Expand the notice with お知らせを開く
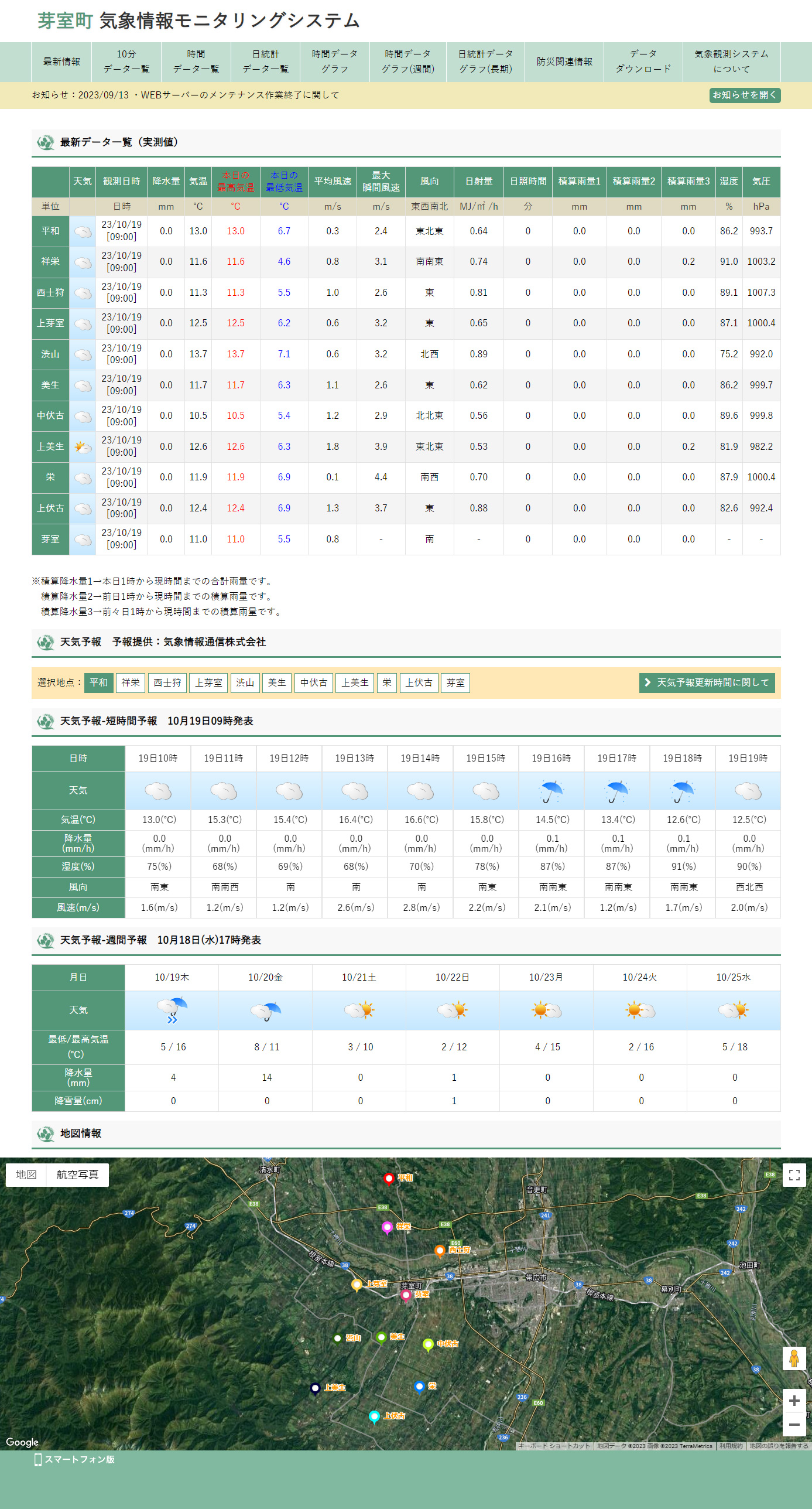This screenshot has width=812, height=1509. point(745,95)
